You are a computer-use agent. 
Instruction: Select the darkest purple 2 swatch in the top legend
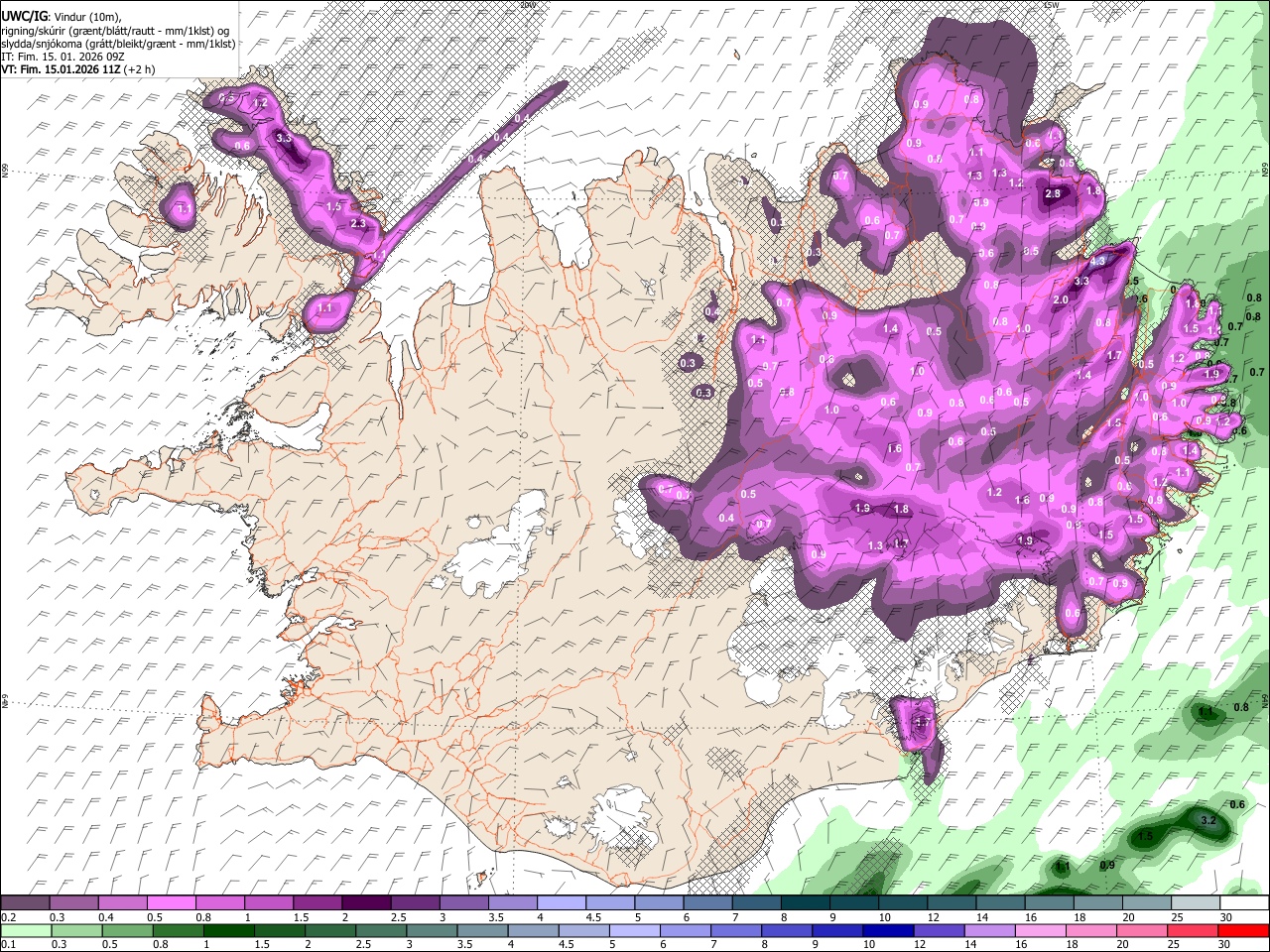(365, 903)
